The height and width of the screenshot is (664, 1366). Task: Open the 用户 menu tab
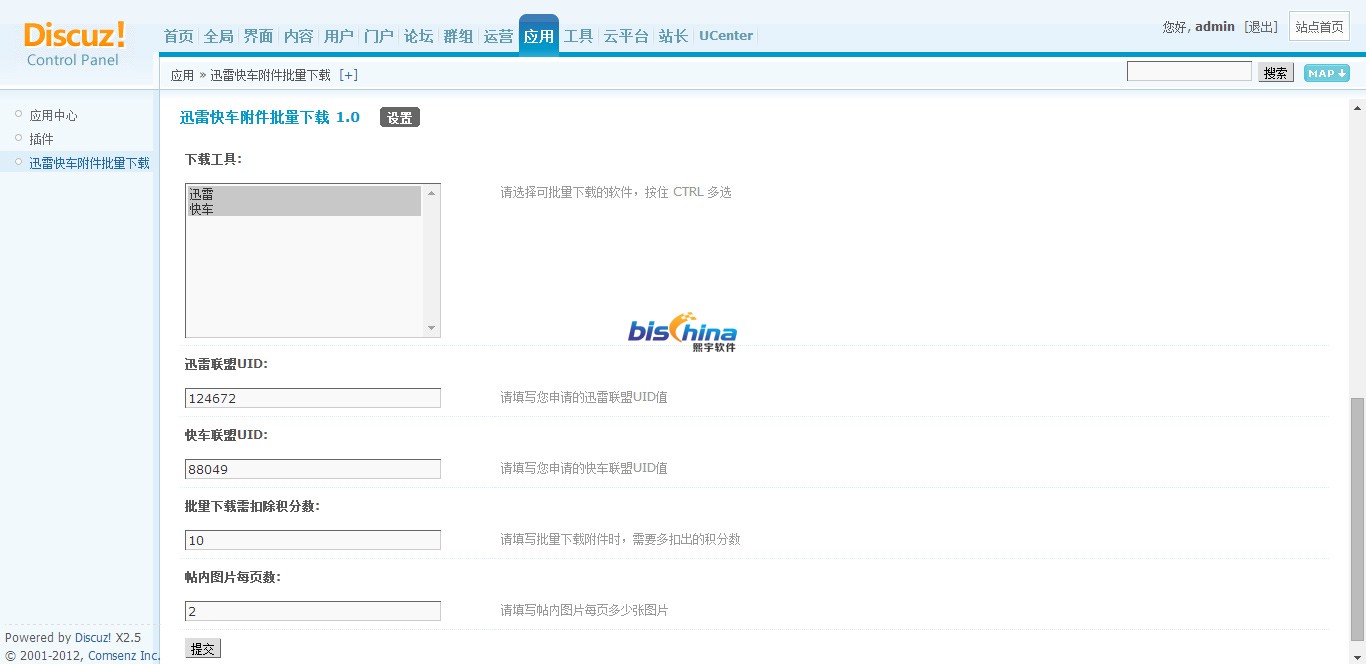[x=339, y=36]
